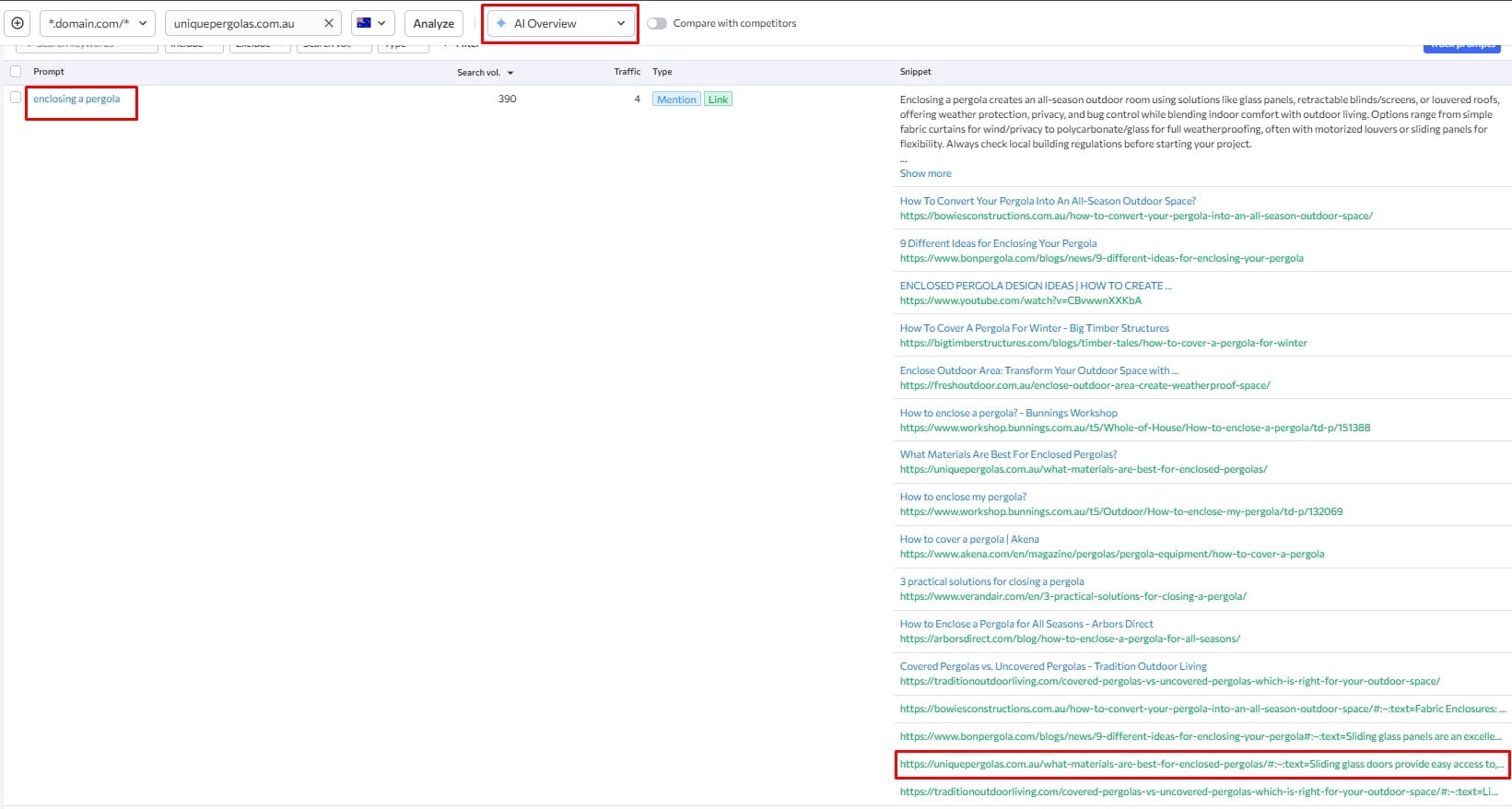Open the enclosing a pergola prompt link
Screen dimensions: 1512x809
(76, 99)
